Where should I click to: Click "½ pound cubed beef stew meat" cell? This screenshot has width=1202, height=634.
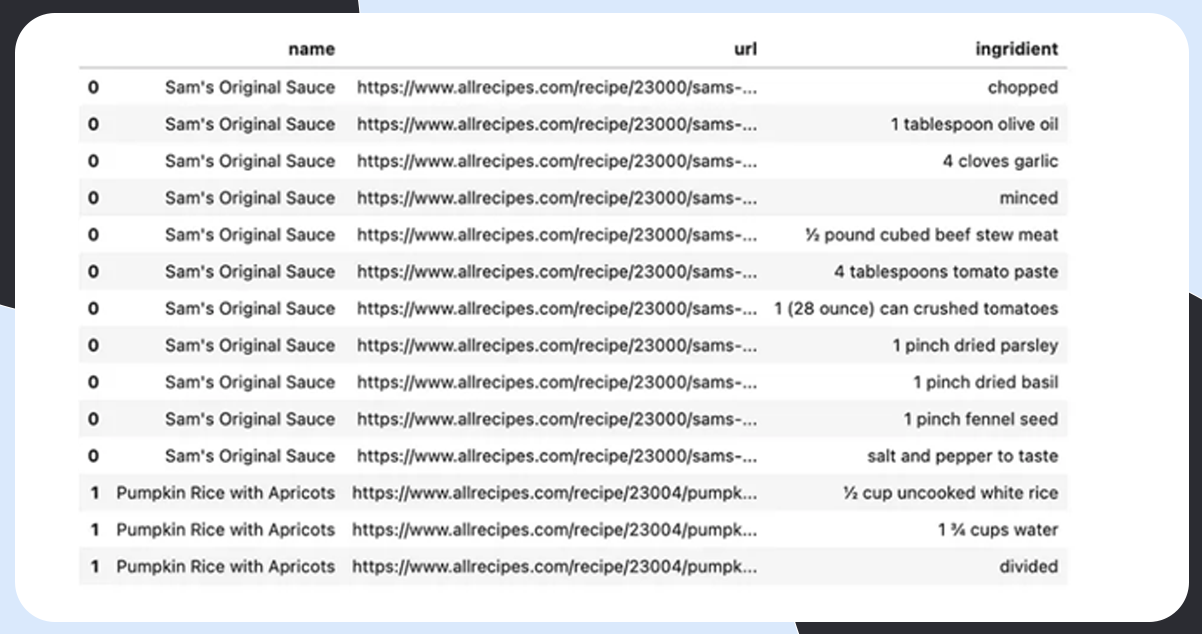coord(931,235)
